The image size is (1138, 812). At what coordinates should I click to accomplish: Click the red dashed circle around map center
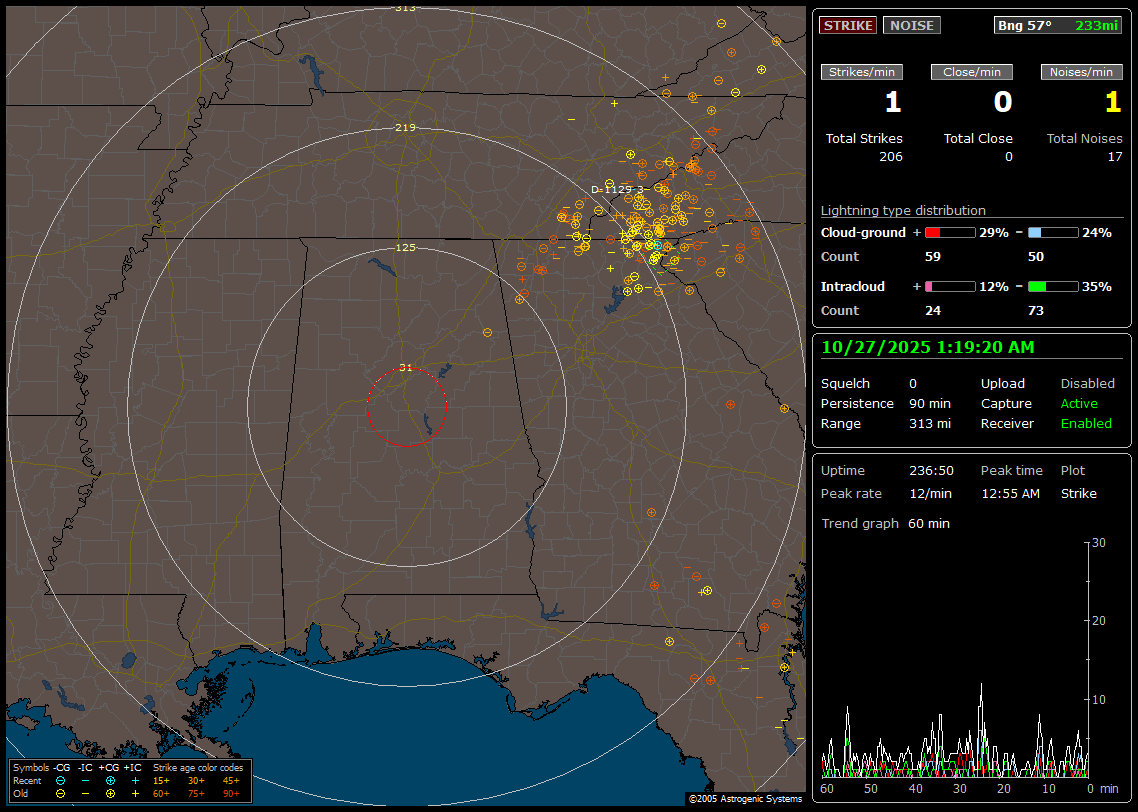click(x=367, y=407)
